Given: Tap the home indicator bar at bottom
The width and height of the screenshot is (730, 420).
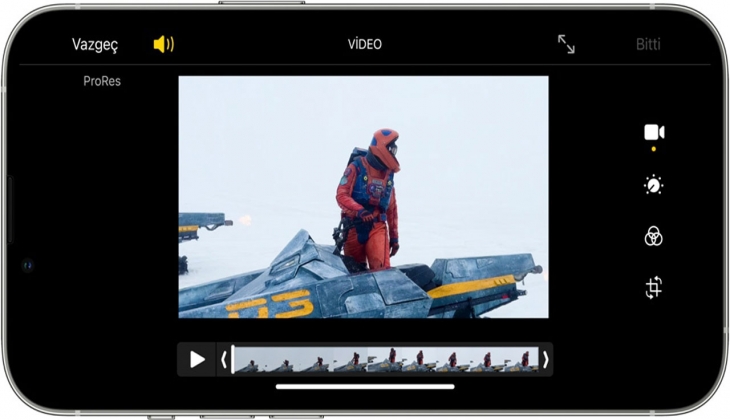Looking at the screenshot, I should point(365,386).
